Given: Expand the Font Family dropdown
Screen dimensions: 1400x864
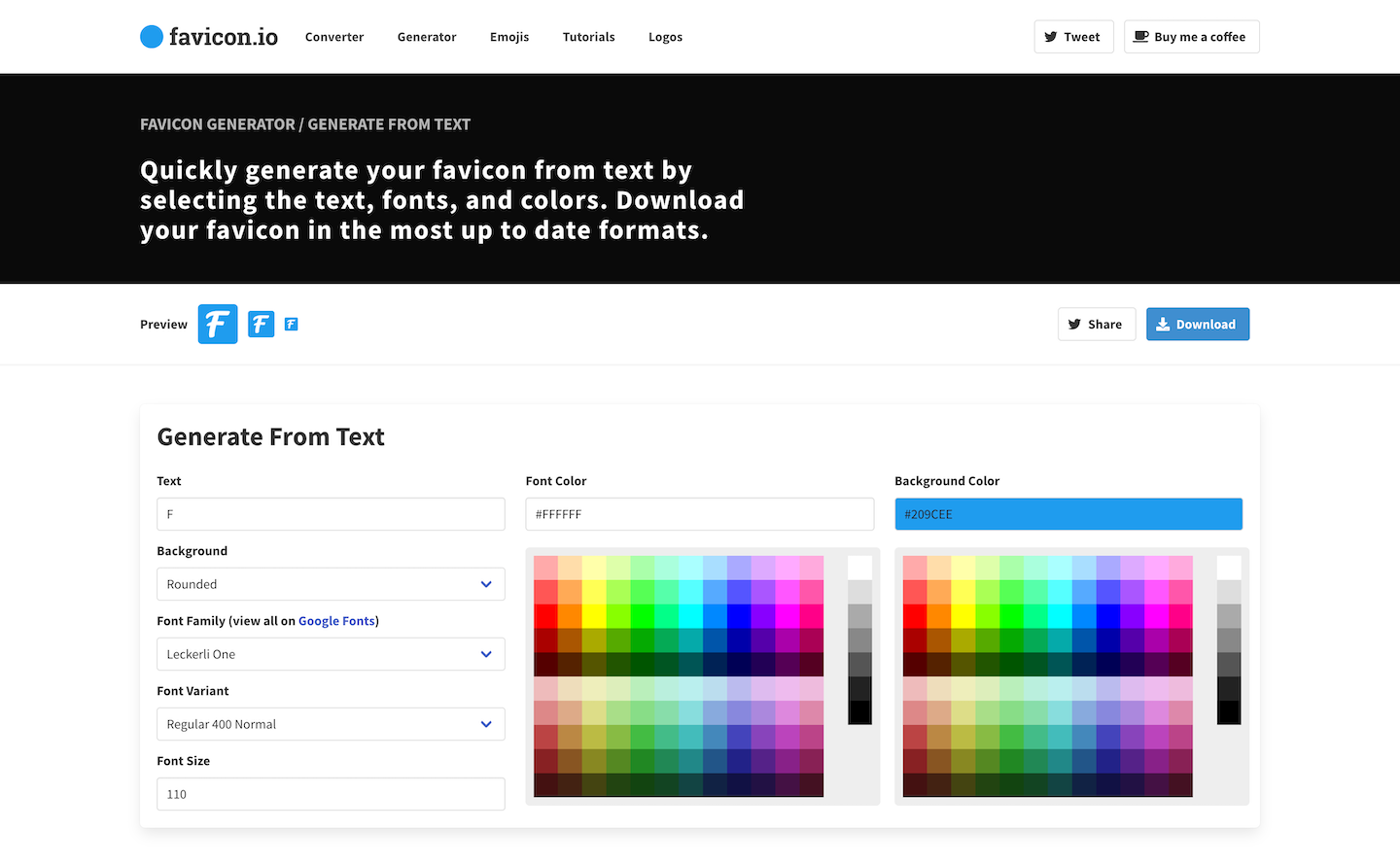Looking at the screenshot, I should (331, 654).
